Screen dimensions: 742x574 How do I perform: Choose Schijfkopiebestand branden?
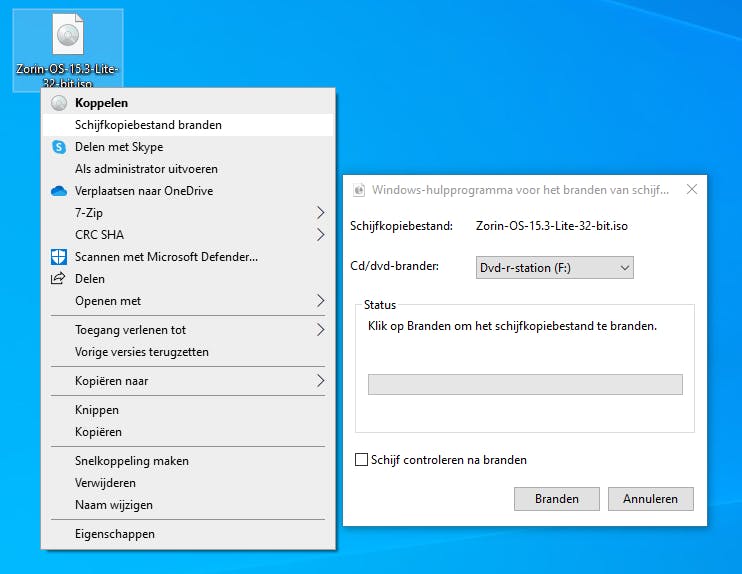[x=188, y=124]
